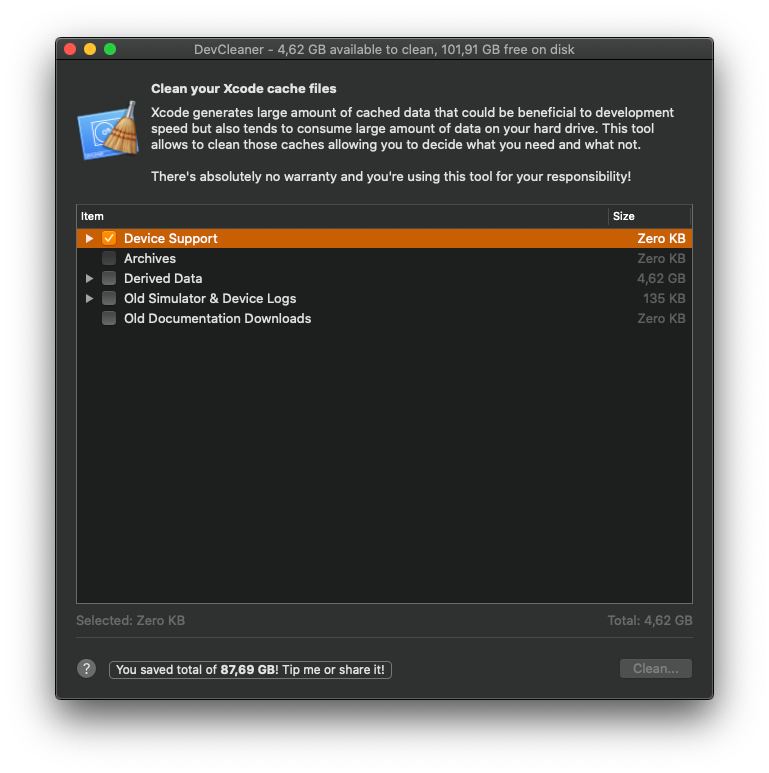Select the Old Documentation Downloads row label

pyautogui.click(x=217, y=318)
